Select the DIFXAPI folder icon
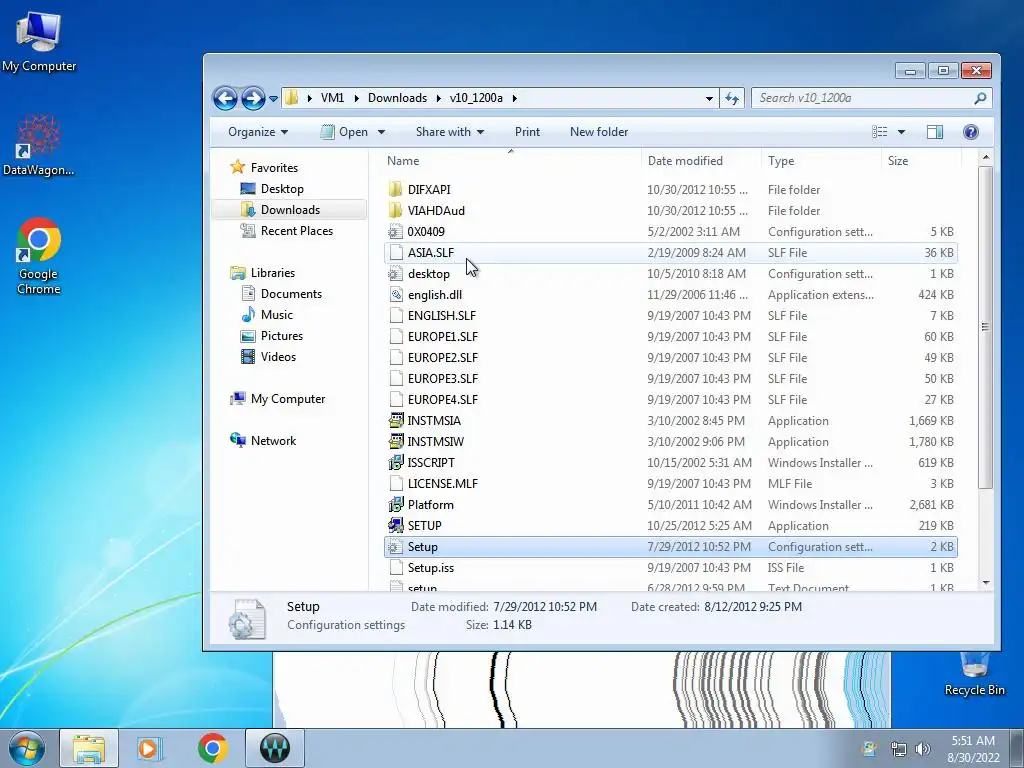1024x768 pixels. (x=395, y=189)
